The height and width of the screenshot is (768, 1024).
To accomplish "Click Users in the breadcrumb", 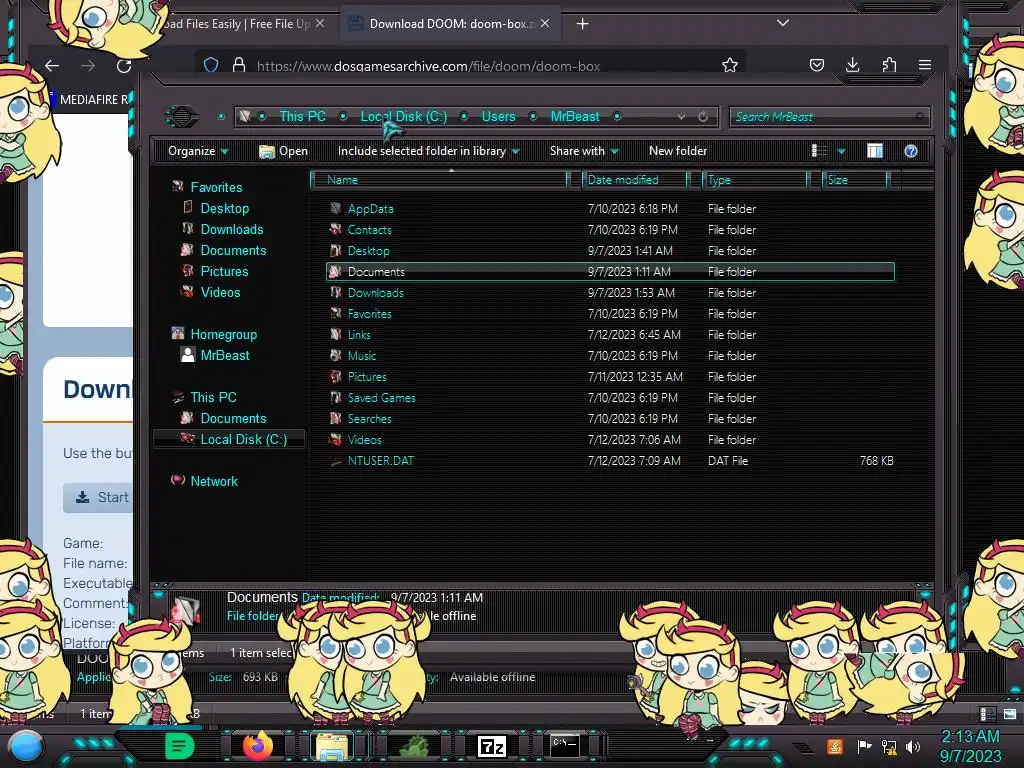I will pos(498,116).
